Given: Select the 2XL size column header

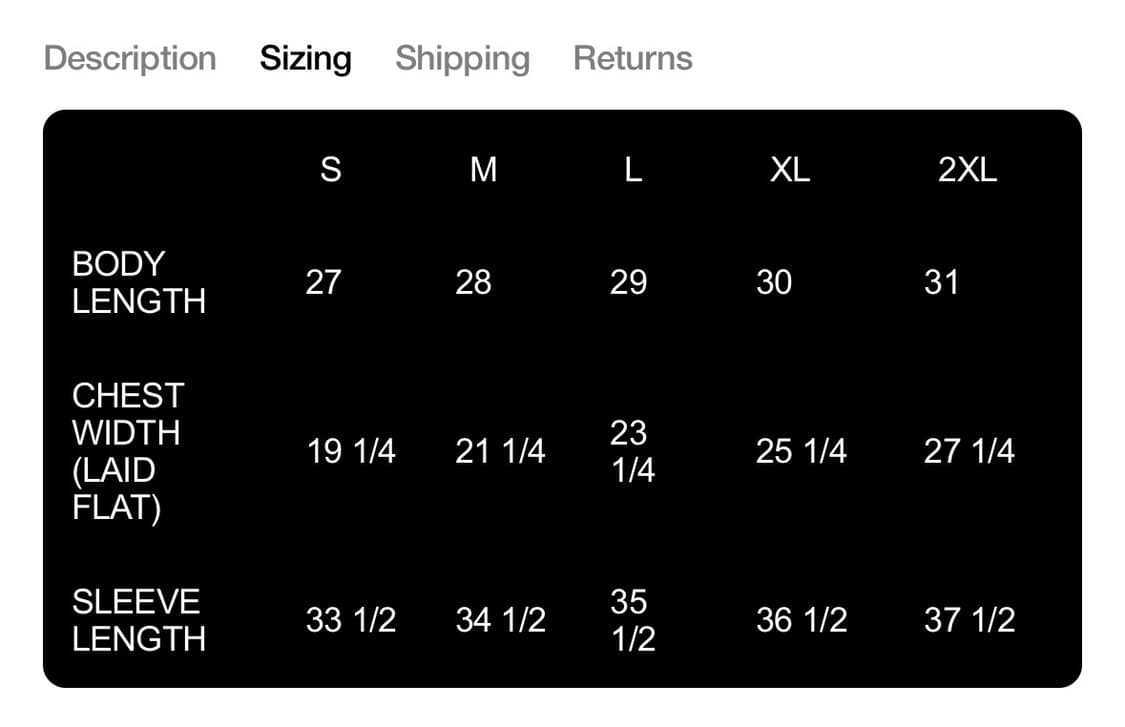Looking at the screenshot, I should pyautogui.click(x=967, y=170).
